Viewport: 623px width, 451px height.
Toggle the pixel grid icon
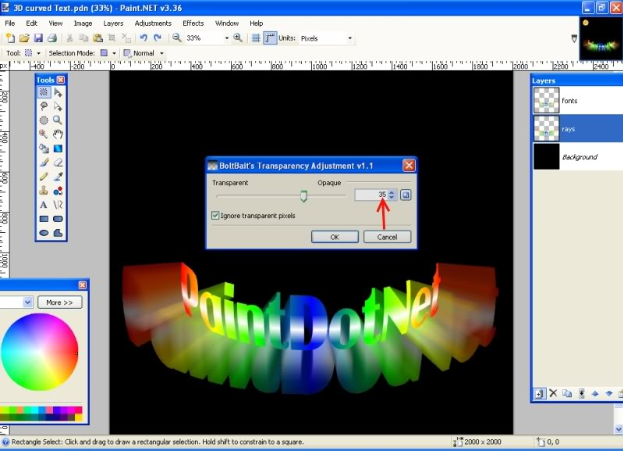[x=256, y=38]
